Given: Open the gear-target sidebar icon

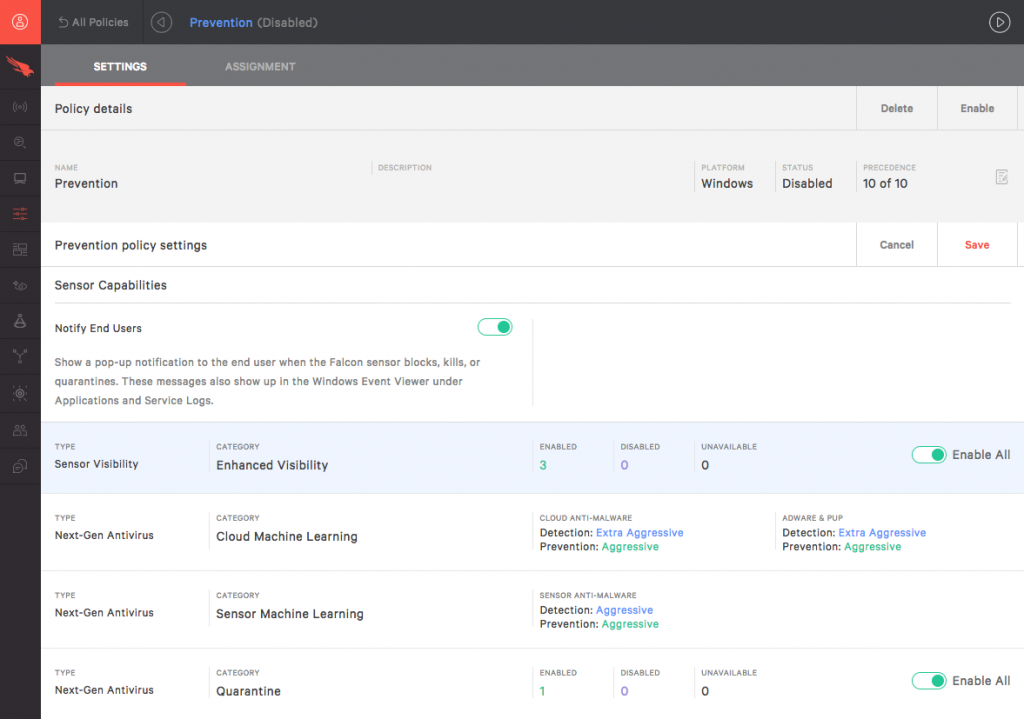Looking at the screenshot, I should [x=20, y=393].
